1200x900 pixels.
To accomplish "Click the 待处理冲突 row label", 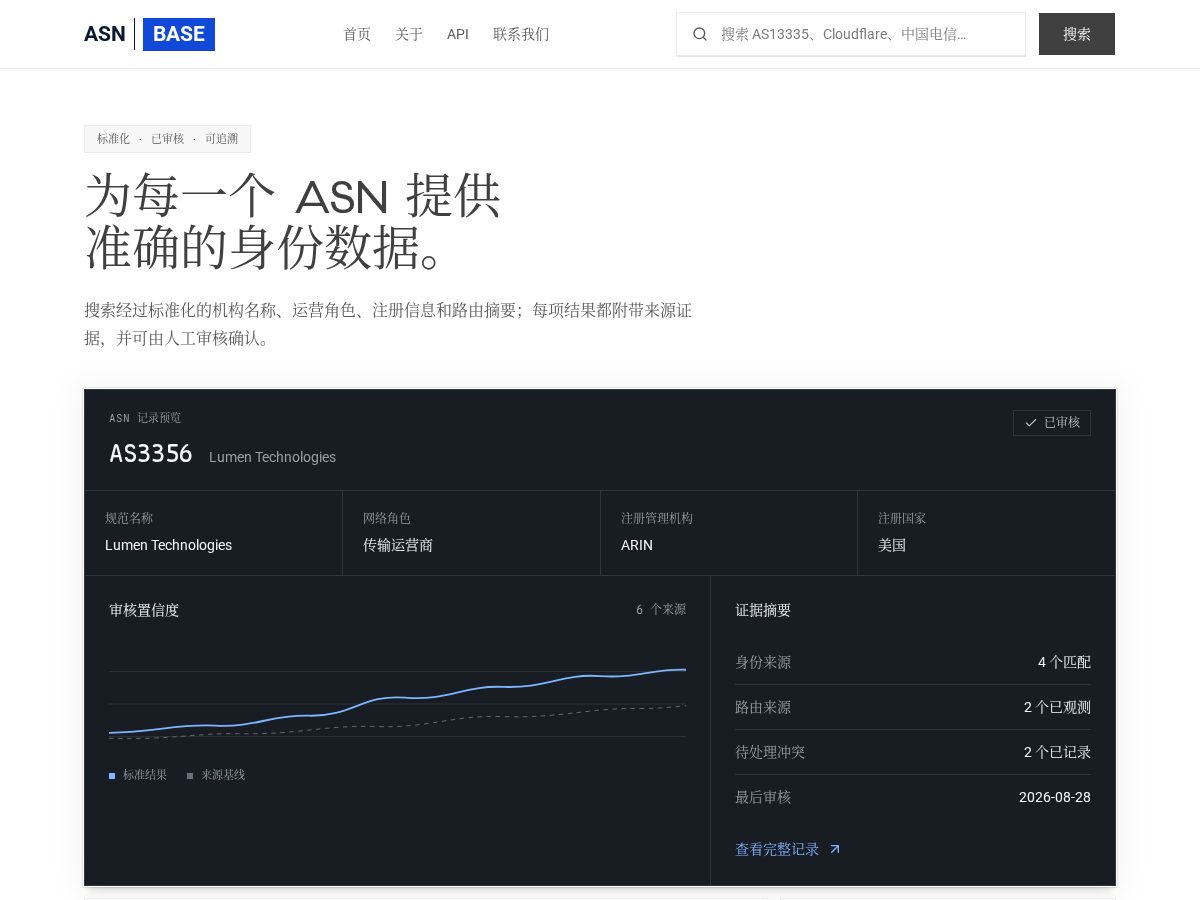I will point(770,752).
